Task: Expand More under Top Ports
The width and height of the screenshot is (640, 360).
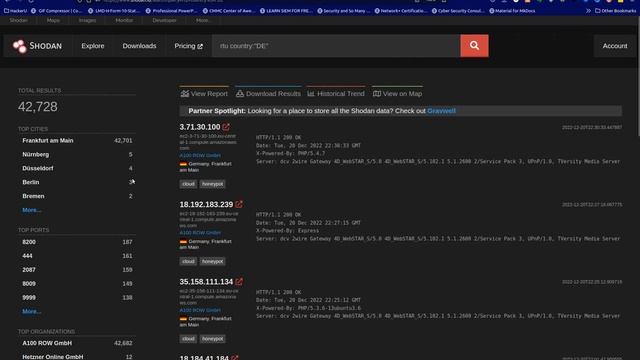Action: (31, 311)
